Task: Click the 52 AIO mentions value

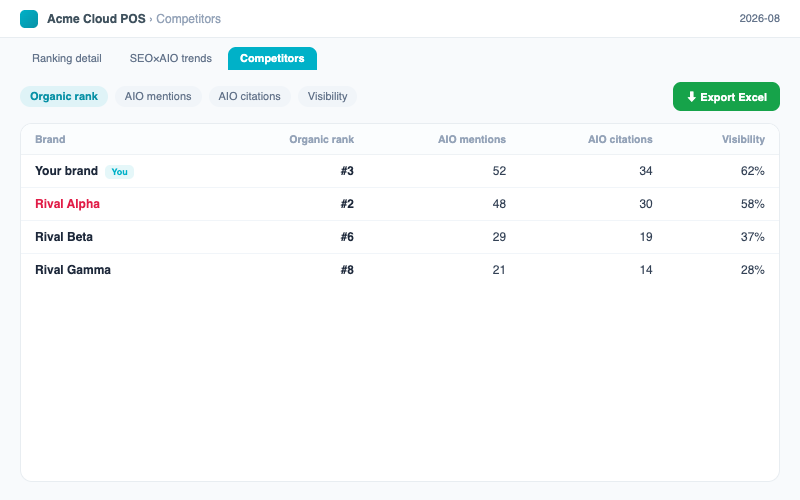Action: point(499,171)
